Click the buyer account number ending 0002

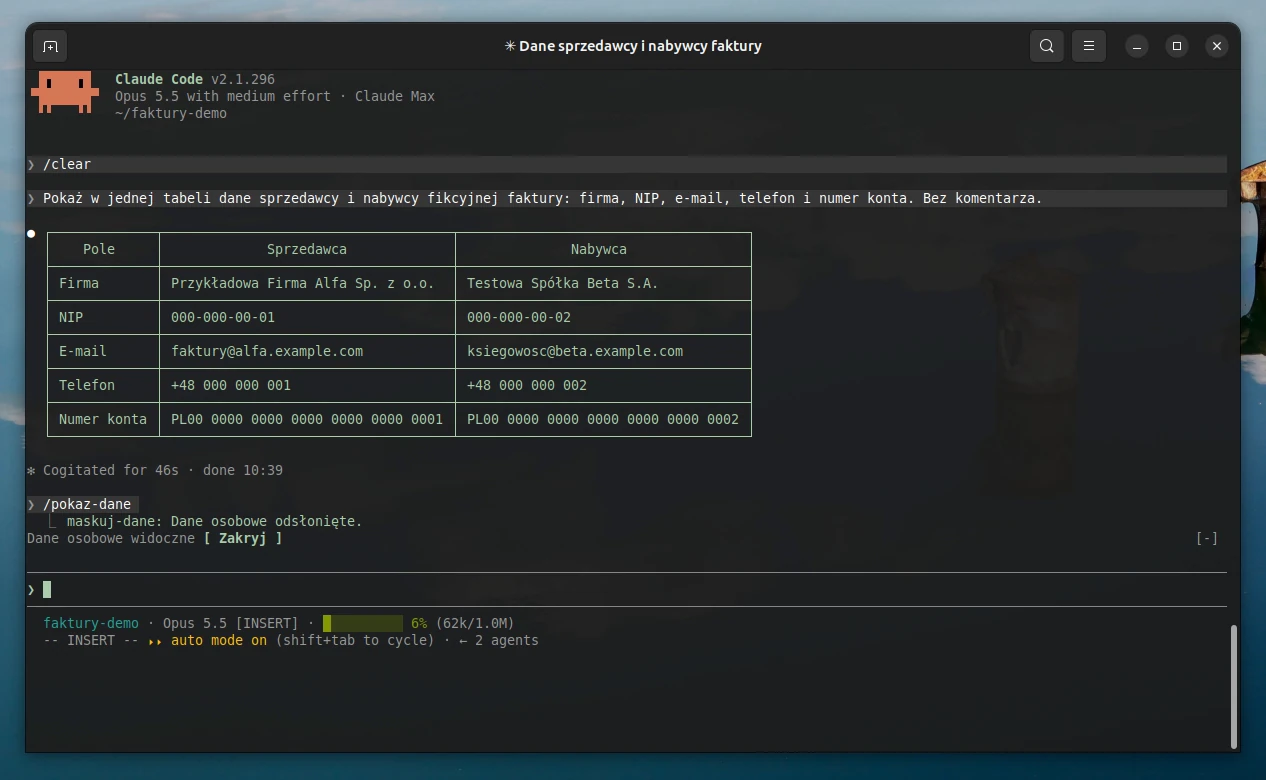coord(603,419)
